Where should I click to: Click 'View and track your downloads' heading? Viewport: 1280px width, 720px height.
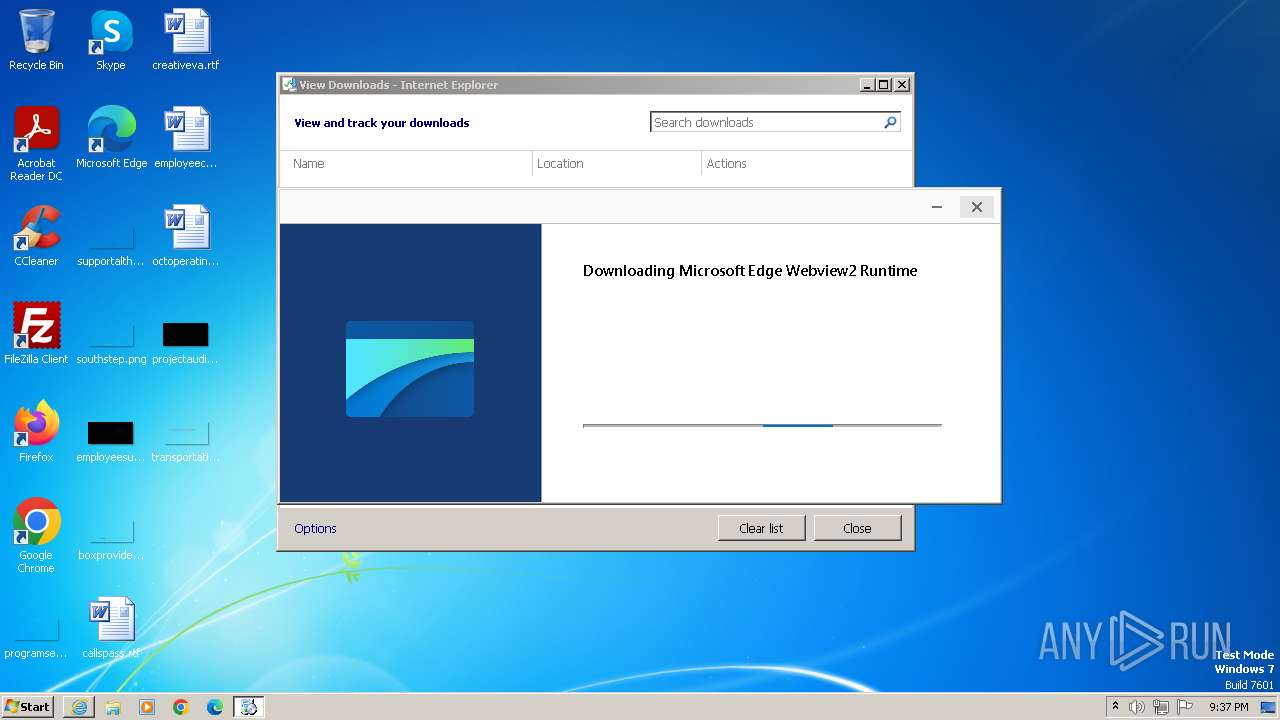(x=381, y=123)
